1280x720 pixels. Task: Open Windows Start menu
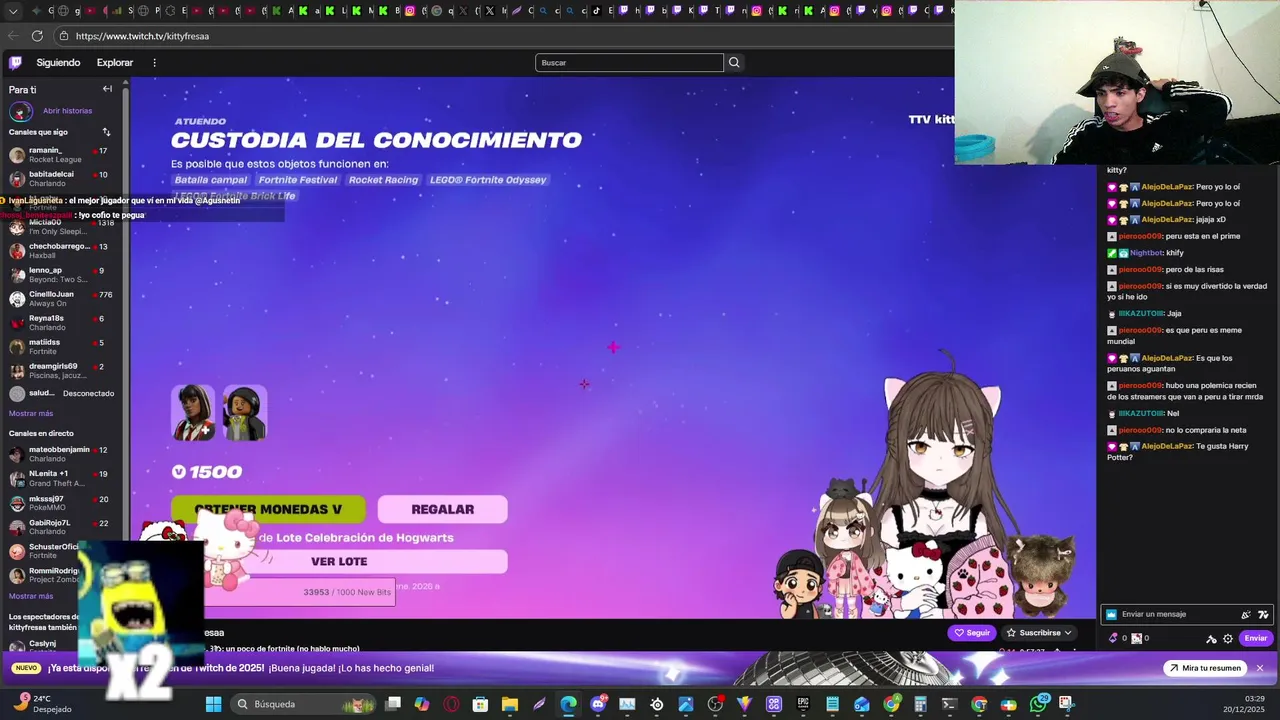tap(213, 704)
